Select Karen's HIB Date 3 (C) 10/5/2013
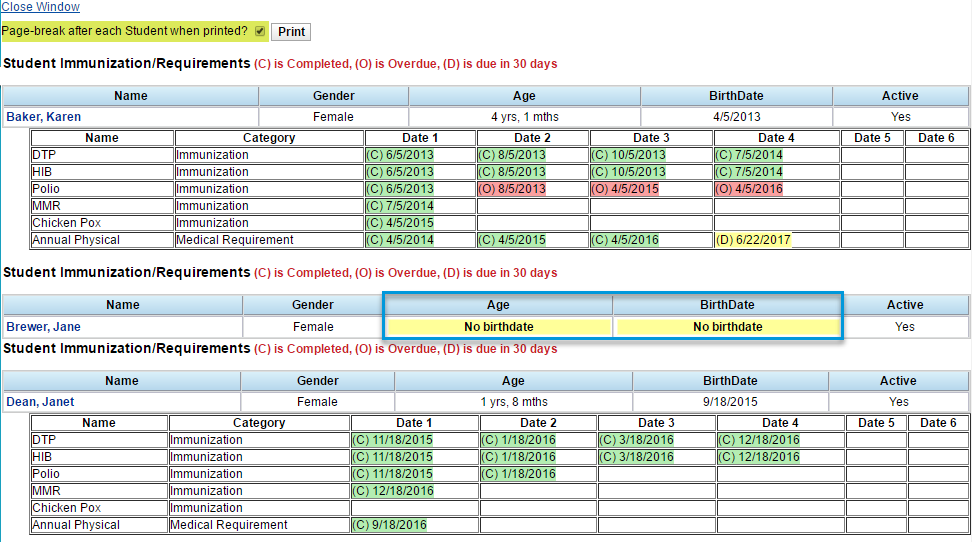This screenshot has width=972, height=542. [x=629, y=172]
